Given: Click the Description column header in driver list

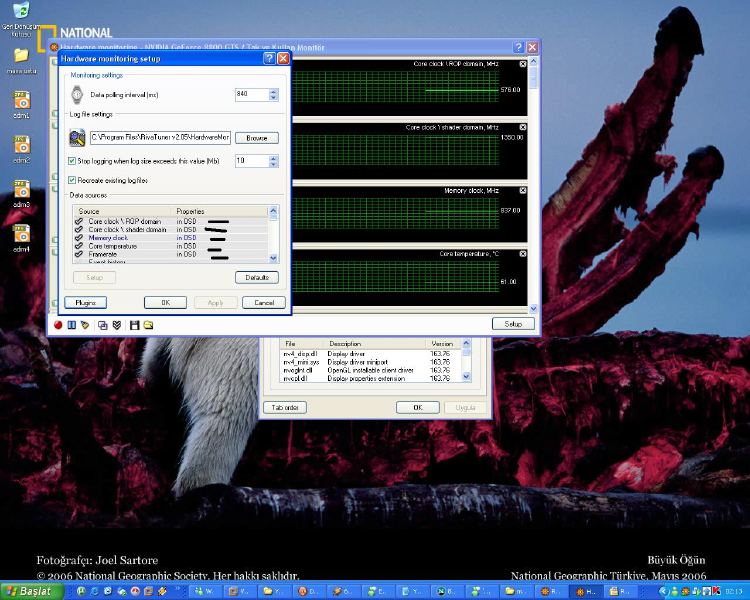Looking at the screenshot, I should 375,344.
